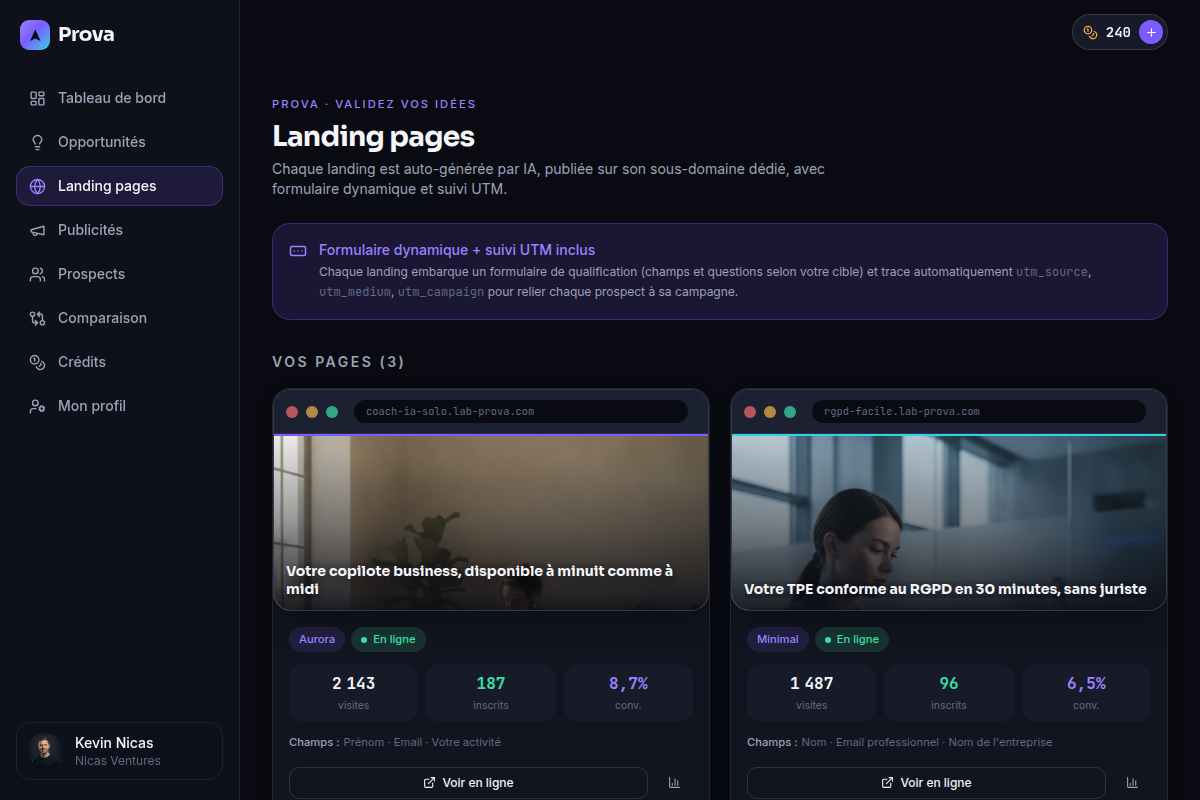Add credits with the plus button
Viewport: 1200px width, 800px height.
point(1151,32)
